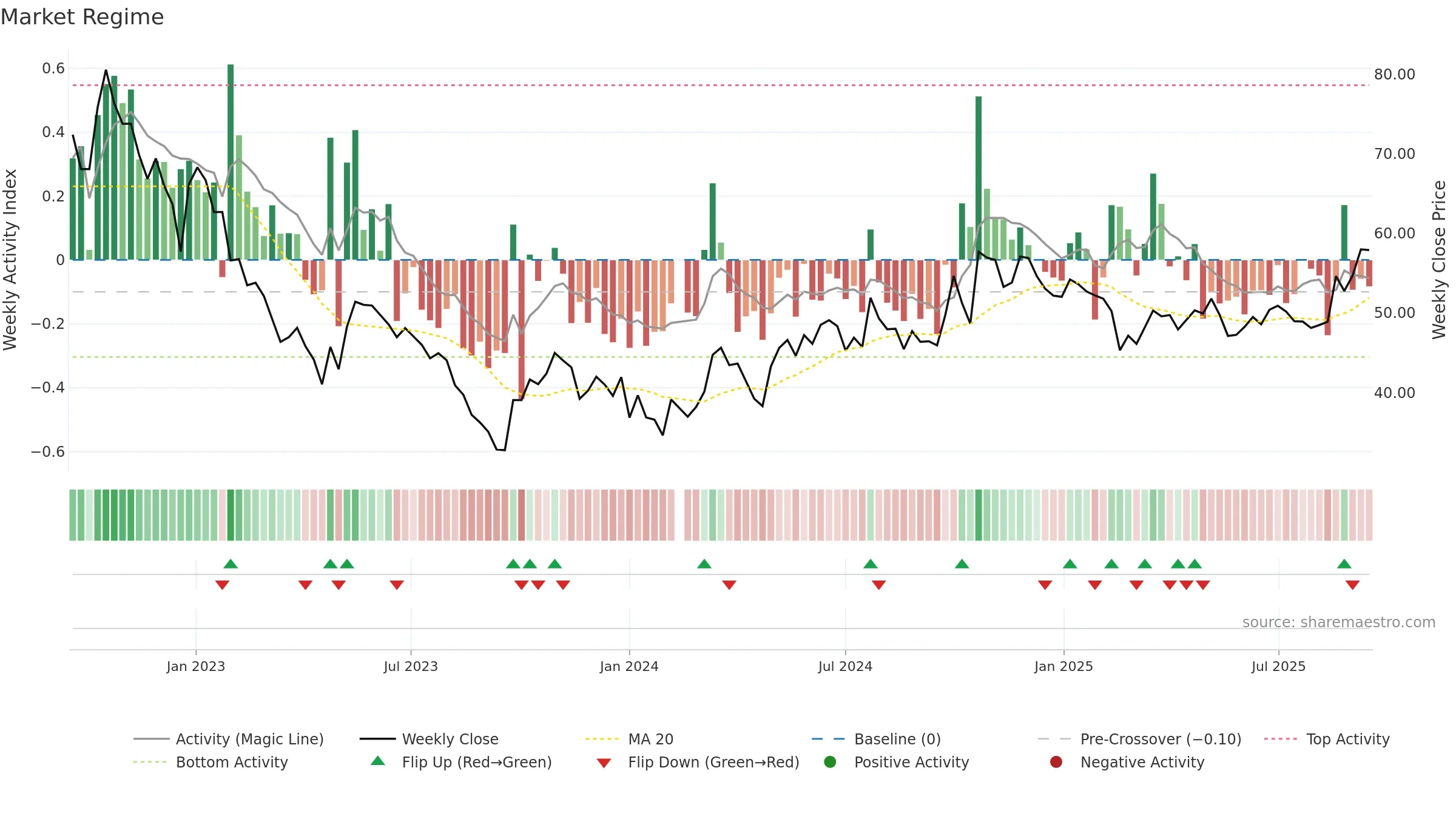Click the Market Regime chart title
Viewport: 1456px width, 819px height.
click(82, 17)
